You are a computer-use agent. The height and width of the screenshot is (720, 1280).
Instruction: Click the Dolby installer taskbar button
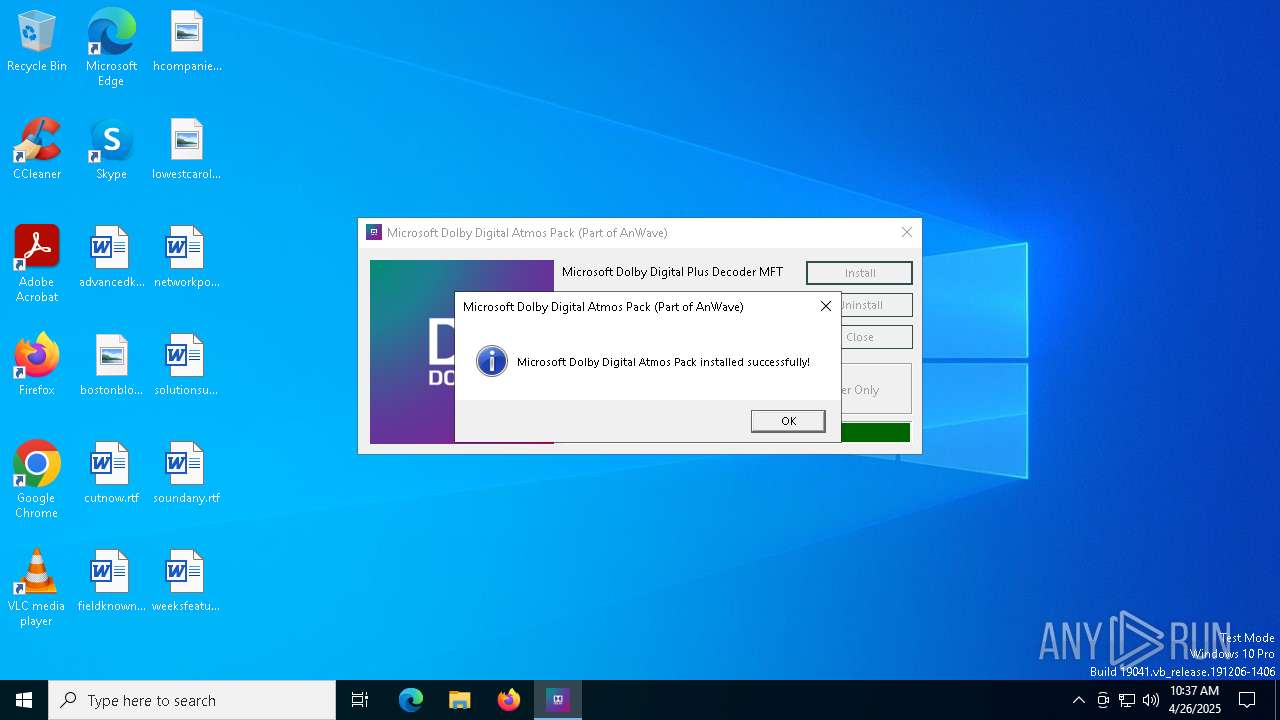pyautogui.click(x=558, y=700)
